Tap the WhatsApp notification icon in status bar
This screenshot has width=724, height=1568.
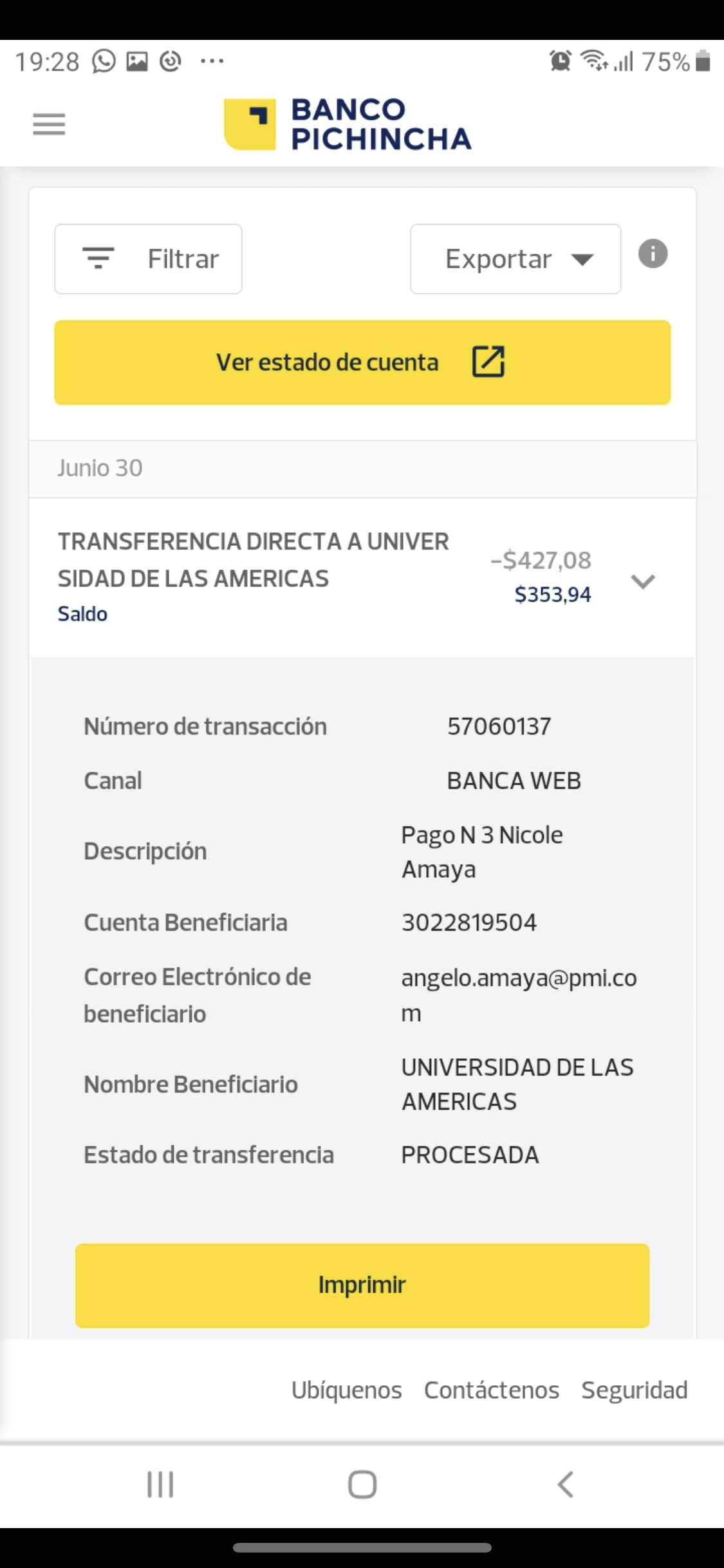(104, 62)
